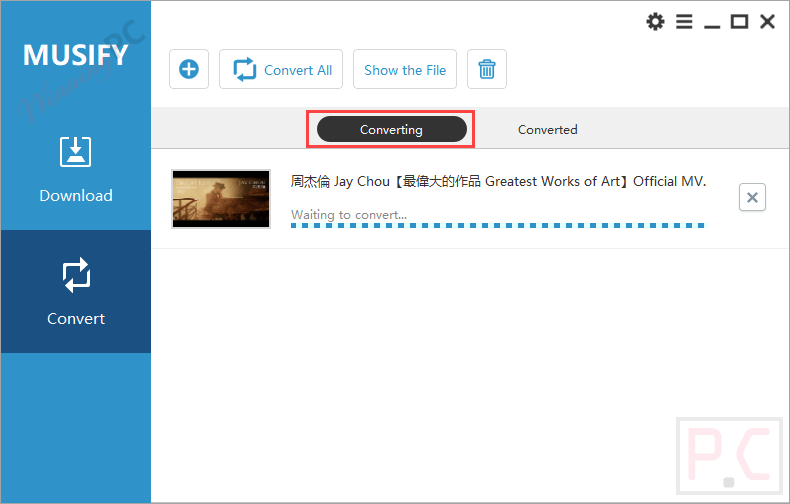Open the hamburger menu icon
790x504 pixels.
(x=684, y=22)
